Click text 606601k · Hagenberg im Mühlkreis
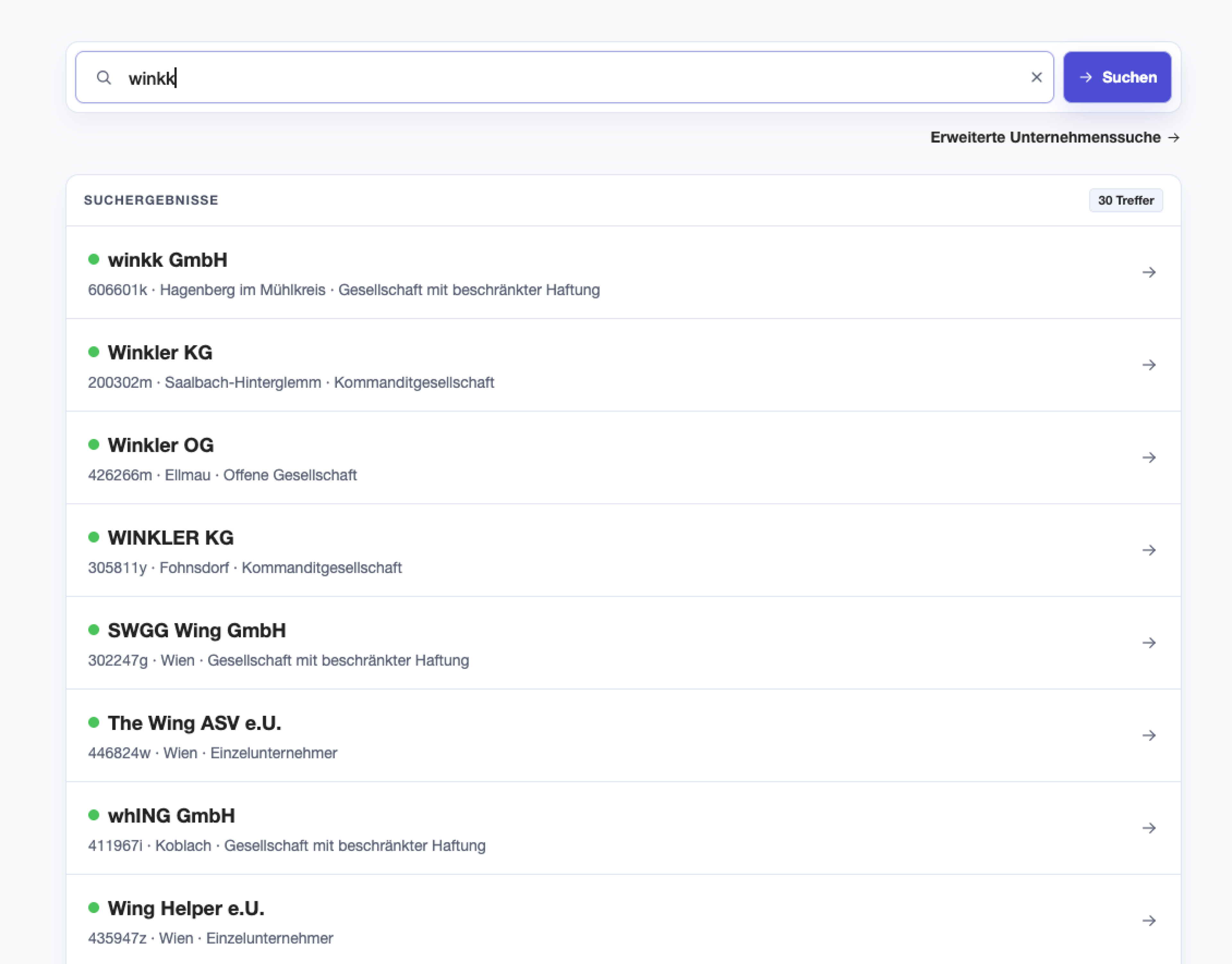This screenshot has height=964, width=1232. [x=207, y=290]
